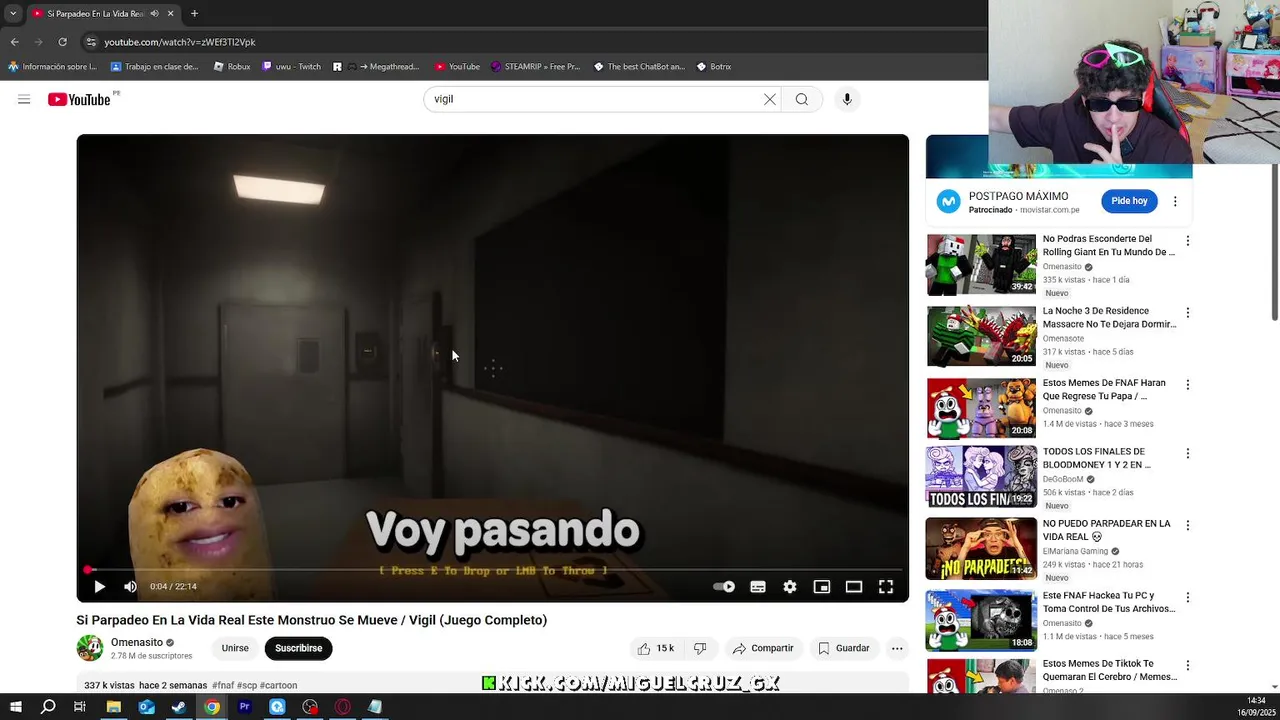Open options for Bloodmoney finales video
Viewport: 1280px width, 720px height.
point(1188,453)
